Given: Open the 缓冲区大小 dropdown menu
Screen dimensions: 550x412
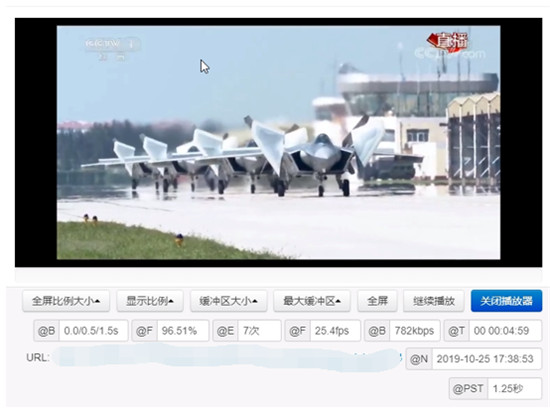Looking at the screenshot, I should point(228,301).
